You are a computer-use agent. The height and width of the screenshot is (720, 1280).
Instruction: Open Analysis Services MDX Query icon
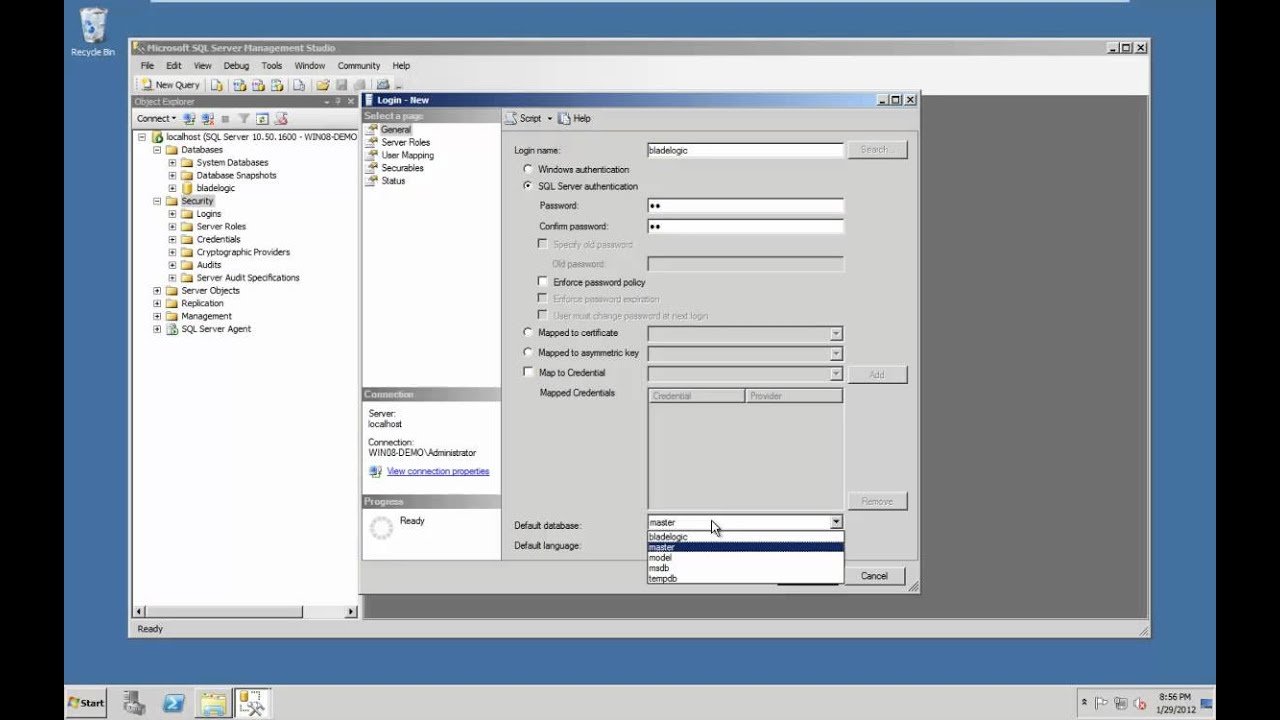click(240, 85)
